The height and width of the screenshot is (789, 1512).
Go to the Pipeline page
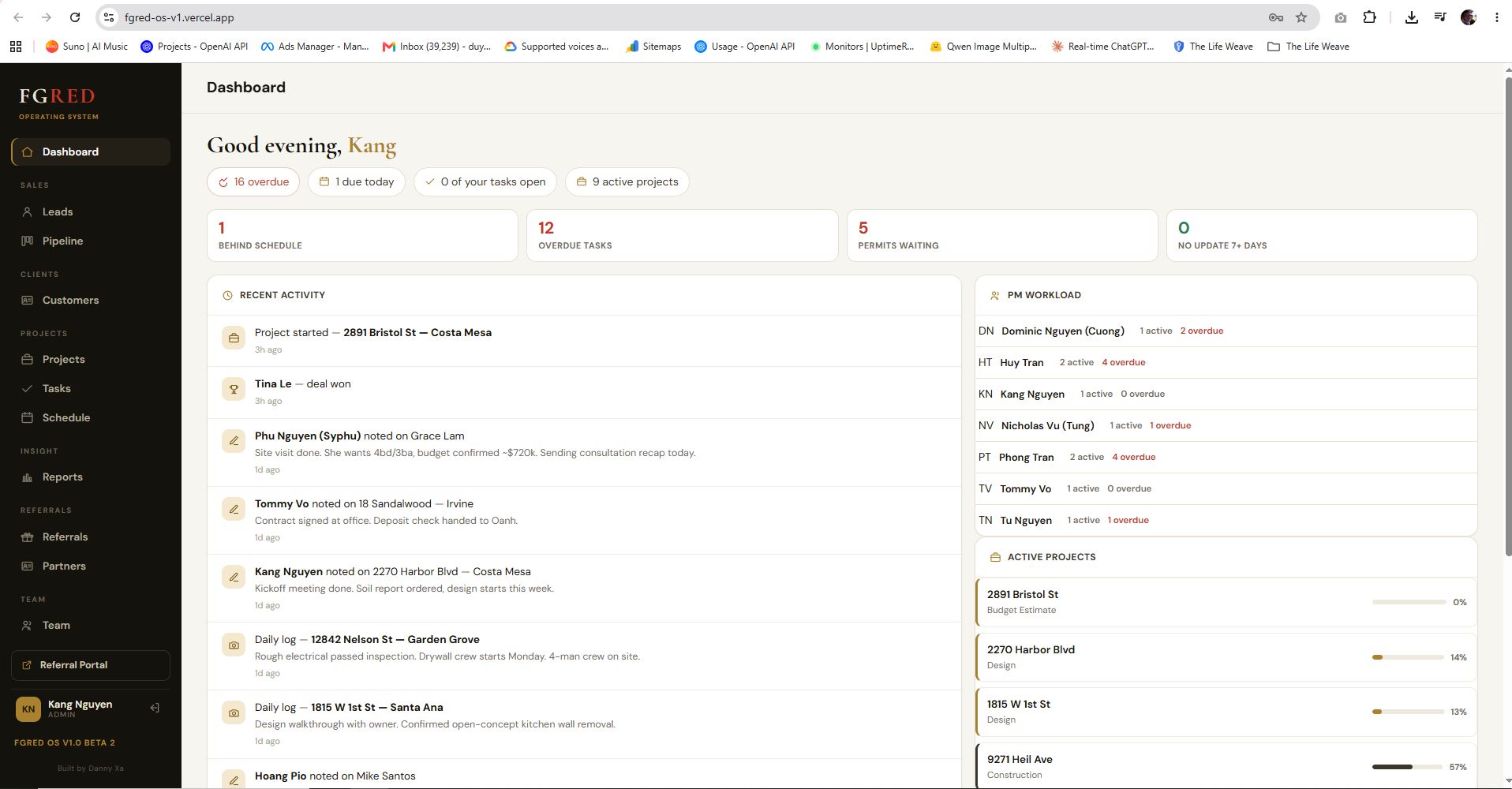91,241
